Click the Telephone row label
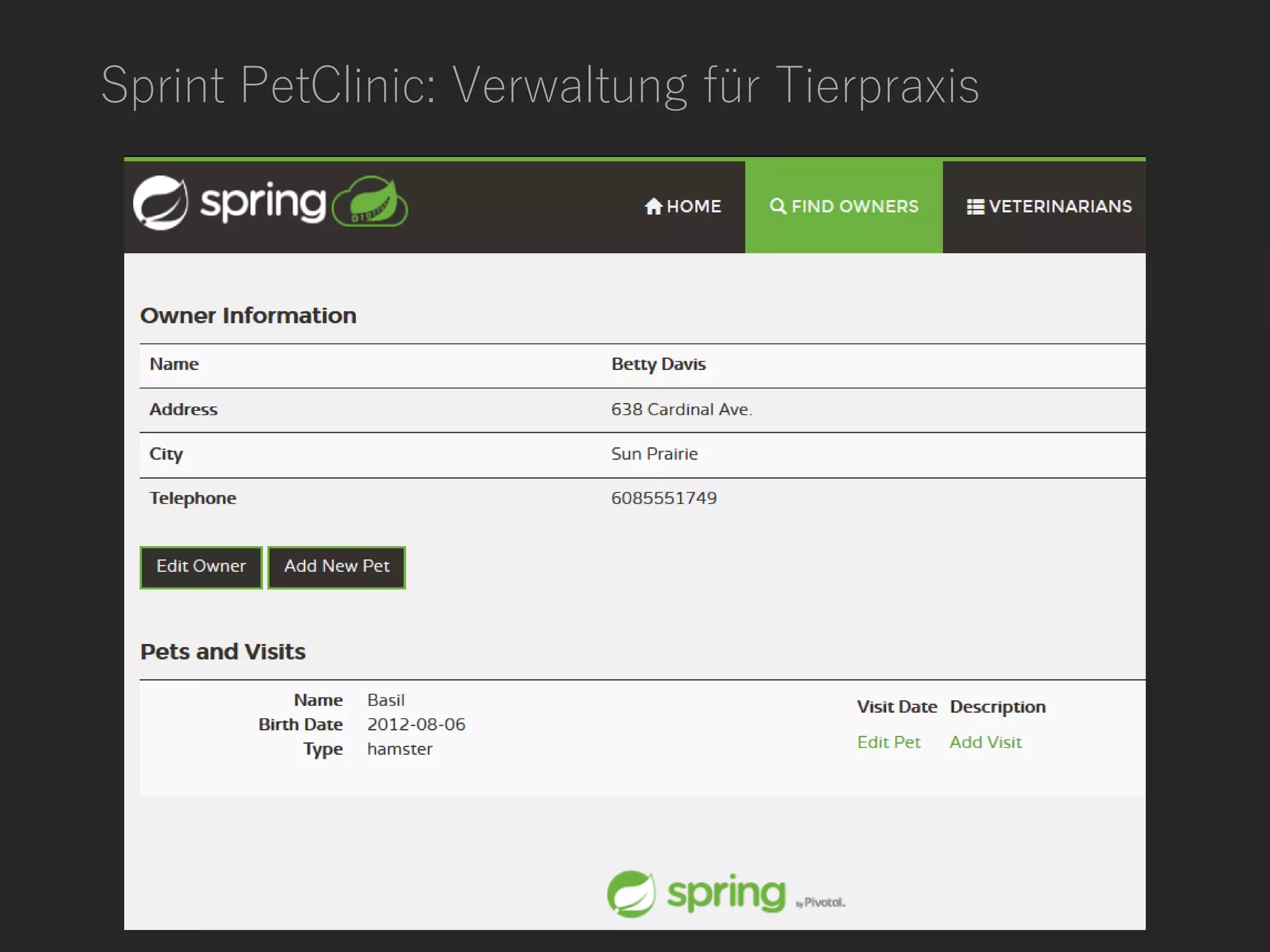Image resolution: width=1270 pixels, height=952 pixels. pyautogui.click(x=193, y=499)
